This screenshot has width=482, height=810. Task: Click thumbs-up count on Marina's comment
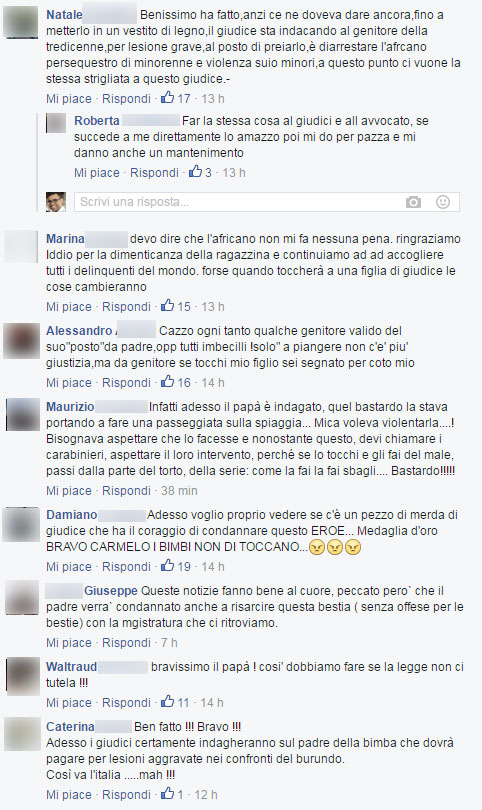184,307
